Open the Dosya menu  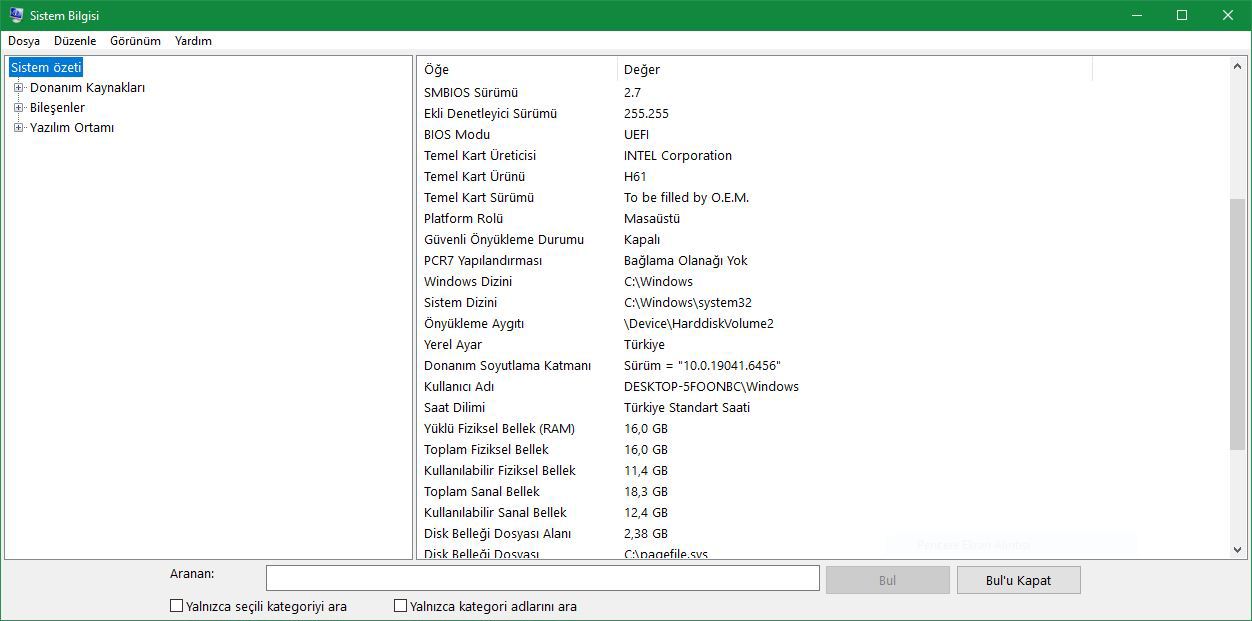click(x=24, y=41)
